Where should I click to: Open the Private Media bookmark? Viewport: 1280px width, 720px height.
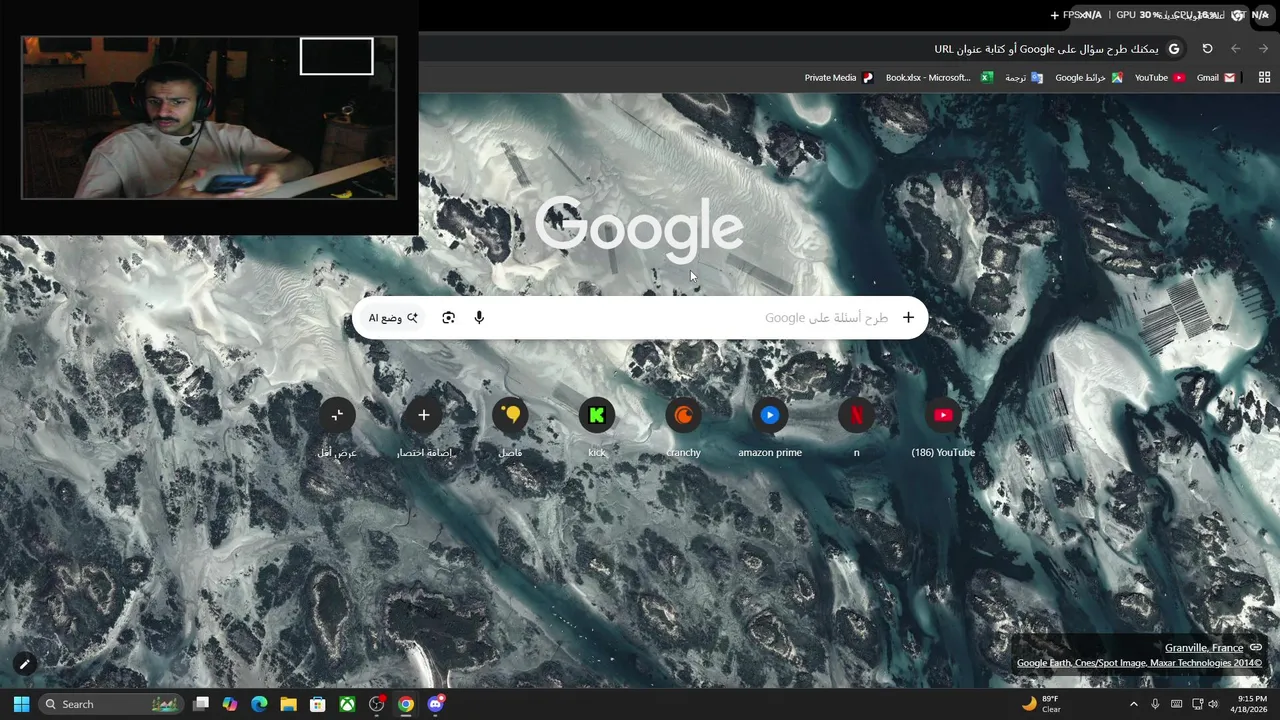click(838, 78)
